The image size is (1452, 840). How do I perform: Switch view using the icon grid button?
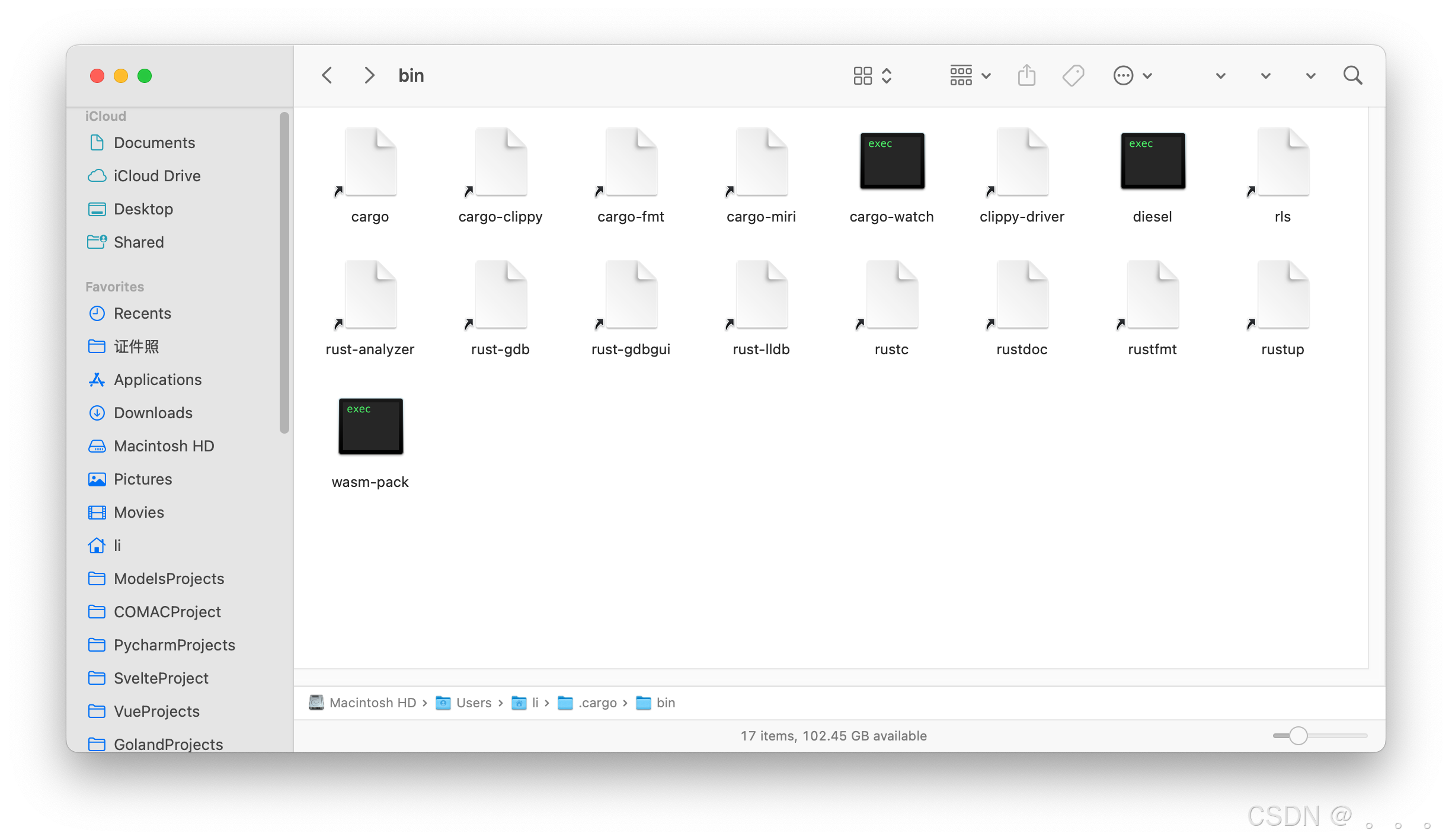[x=872, y=75]
